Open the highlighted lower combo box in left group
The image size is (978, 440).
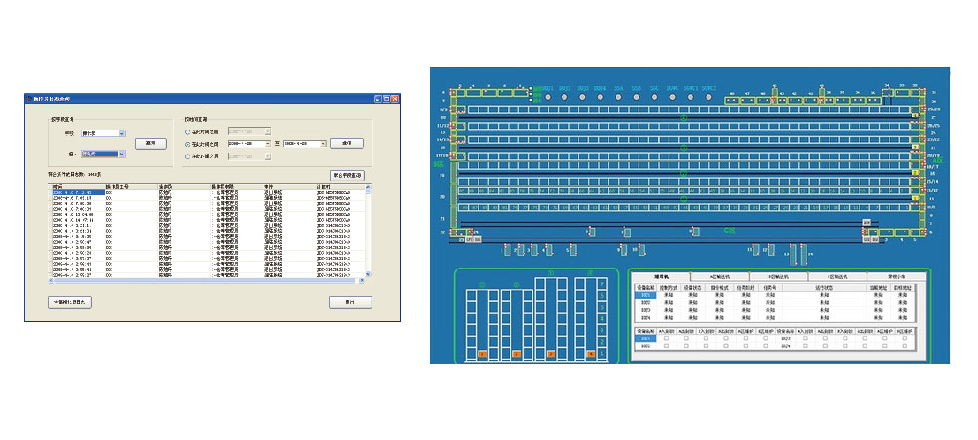click(122, 154)
